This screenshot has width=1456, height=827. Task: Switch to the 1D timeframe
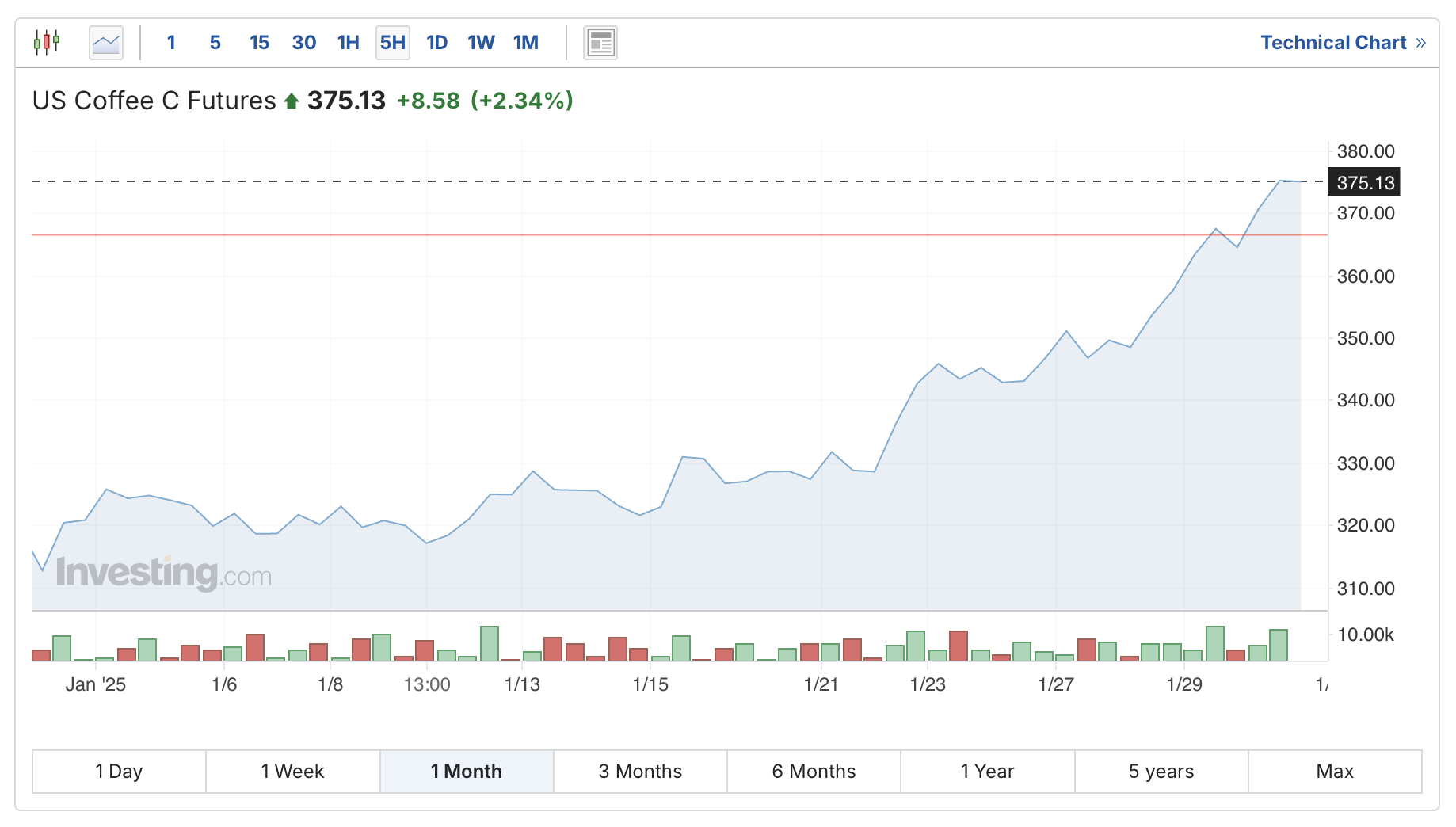(436, 43)
